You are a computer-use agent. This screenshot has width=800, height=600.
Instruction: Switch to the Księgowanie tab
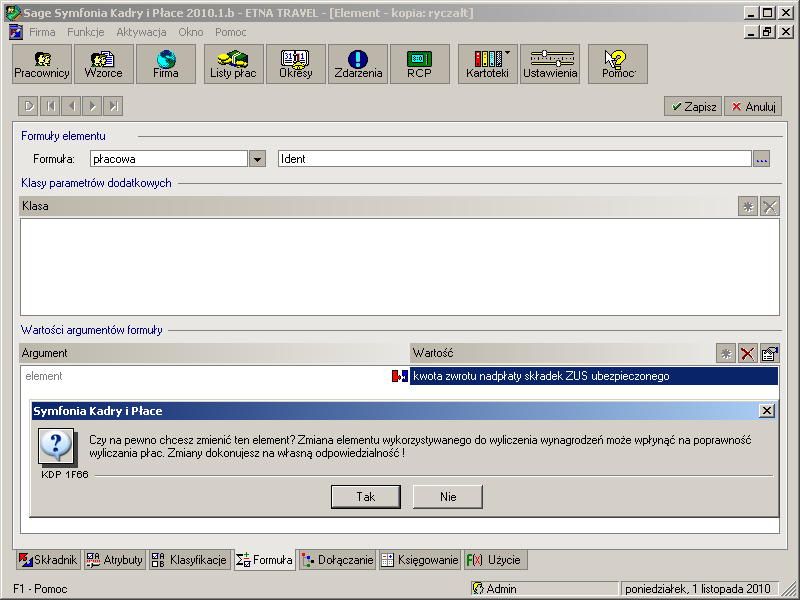[x=420, y=560]
